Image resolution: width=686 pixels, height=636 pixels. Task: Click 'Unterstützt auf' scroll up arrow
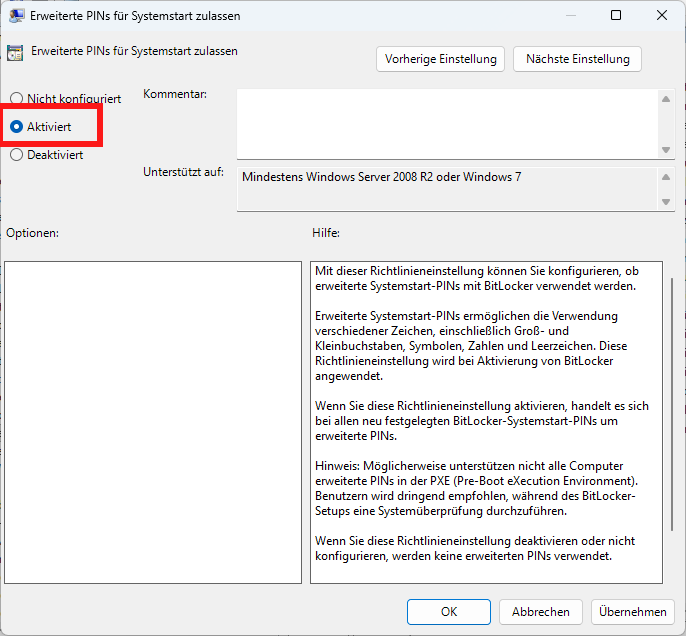(666, 177)
